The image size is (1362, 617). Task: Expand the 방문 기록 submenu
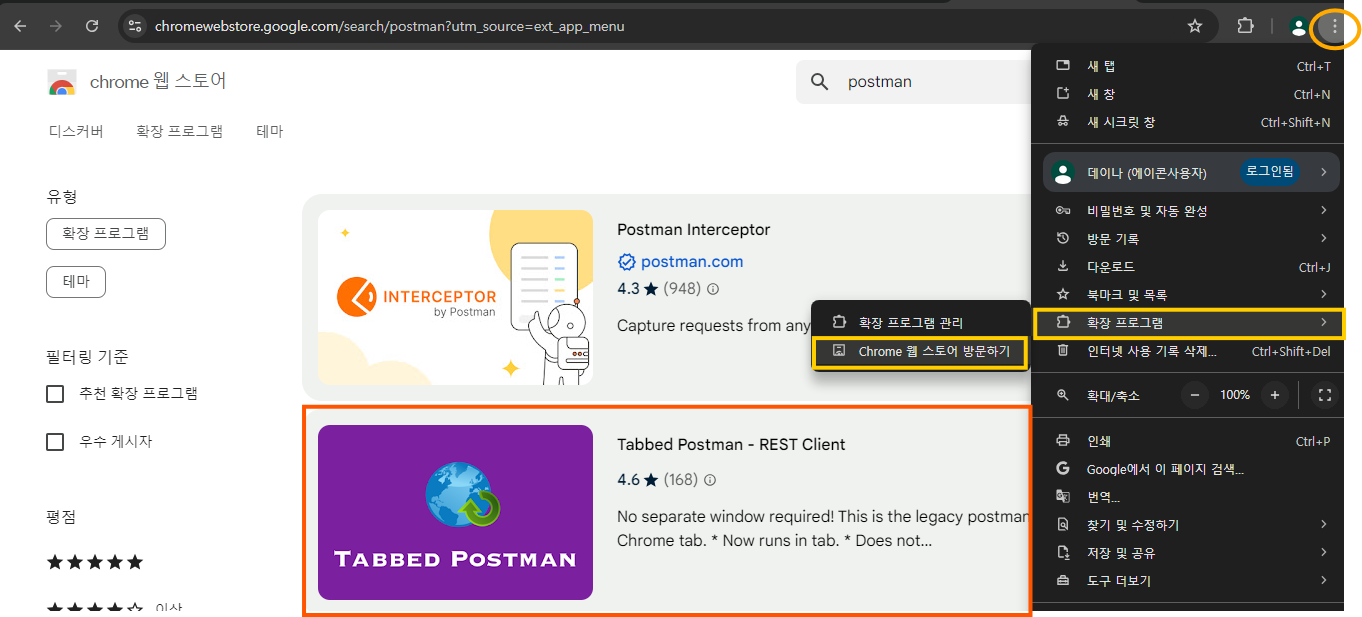point(1323,239)
